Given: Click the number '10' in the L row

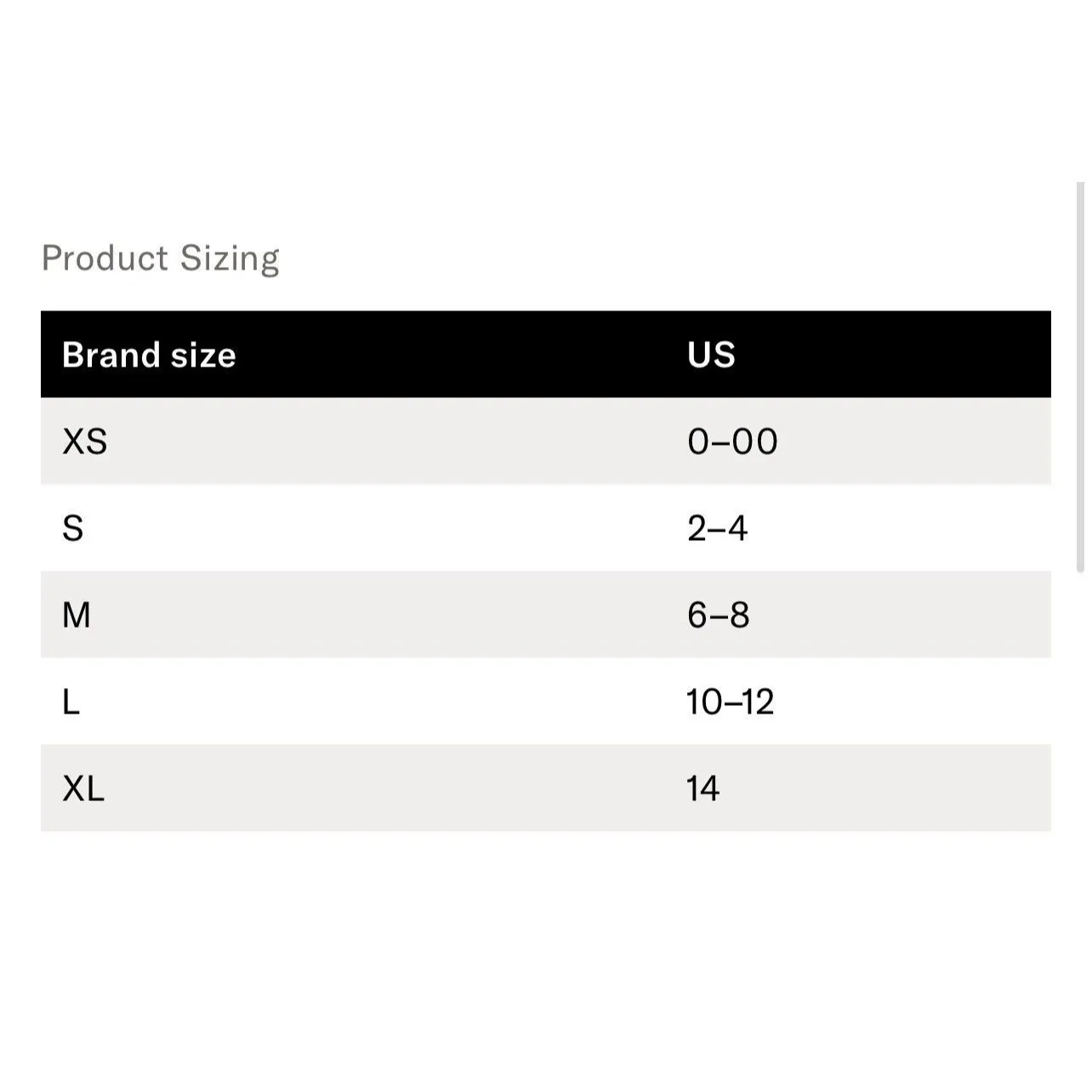Looking at the screenshot, I should (704, 702).
